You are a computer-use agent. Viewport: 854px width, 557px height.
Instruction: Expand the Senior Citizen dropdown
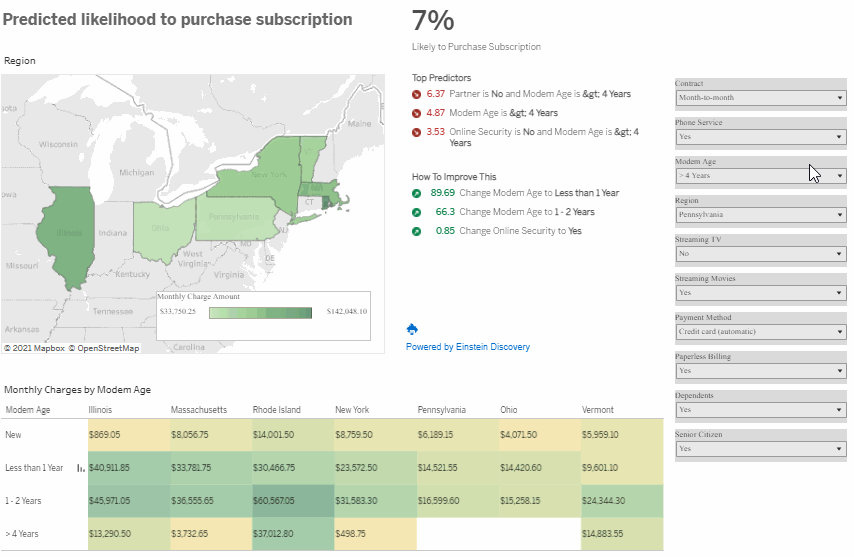tap(760, 449)
